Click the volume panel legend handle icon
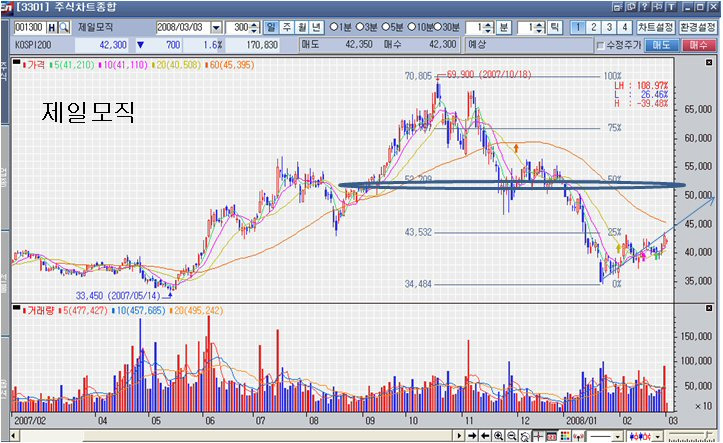This screenshot has width=723, height=443. click(x=17, y=307)
